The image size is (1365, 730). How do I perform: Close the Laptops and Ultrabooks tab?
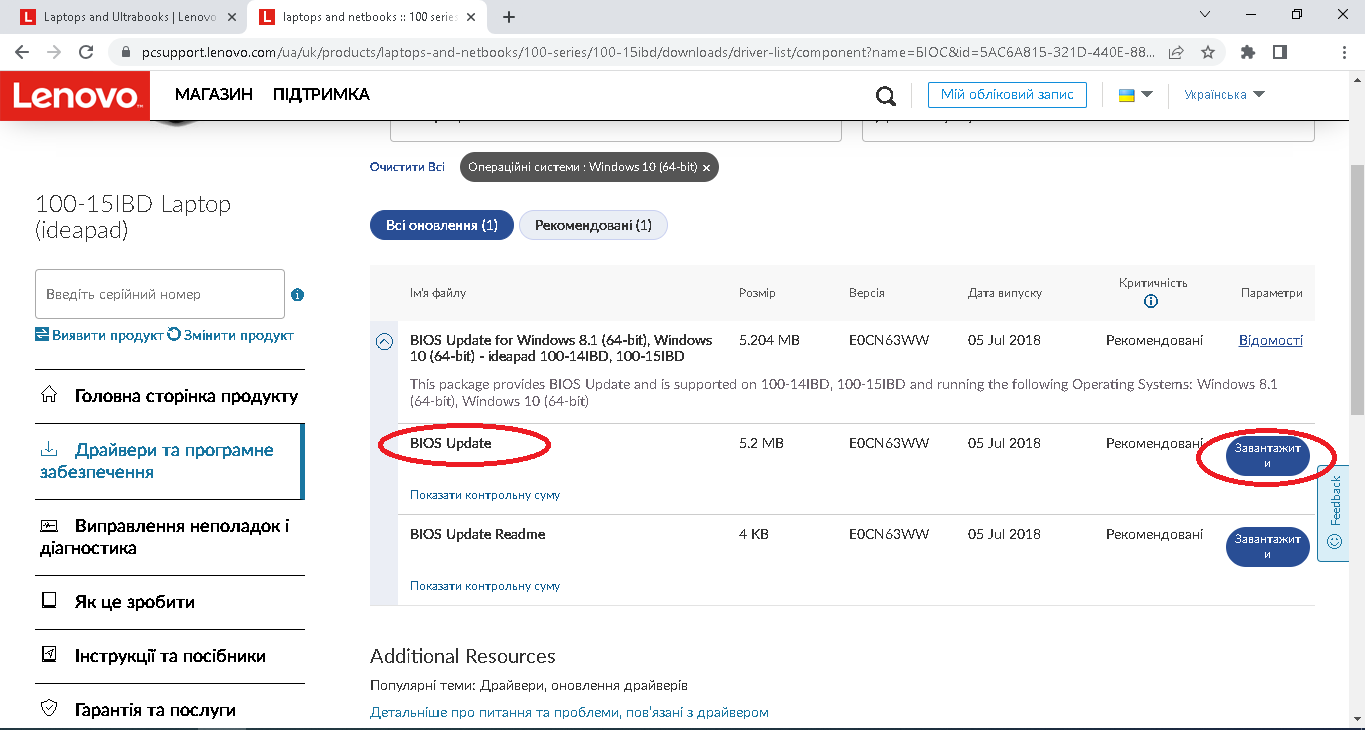[231, 17]
